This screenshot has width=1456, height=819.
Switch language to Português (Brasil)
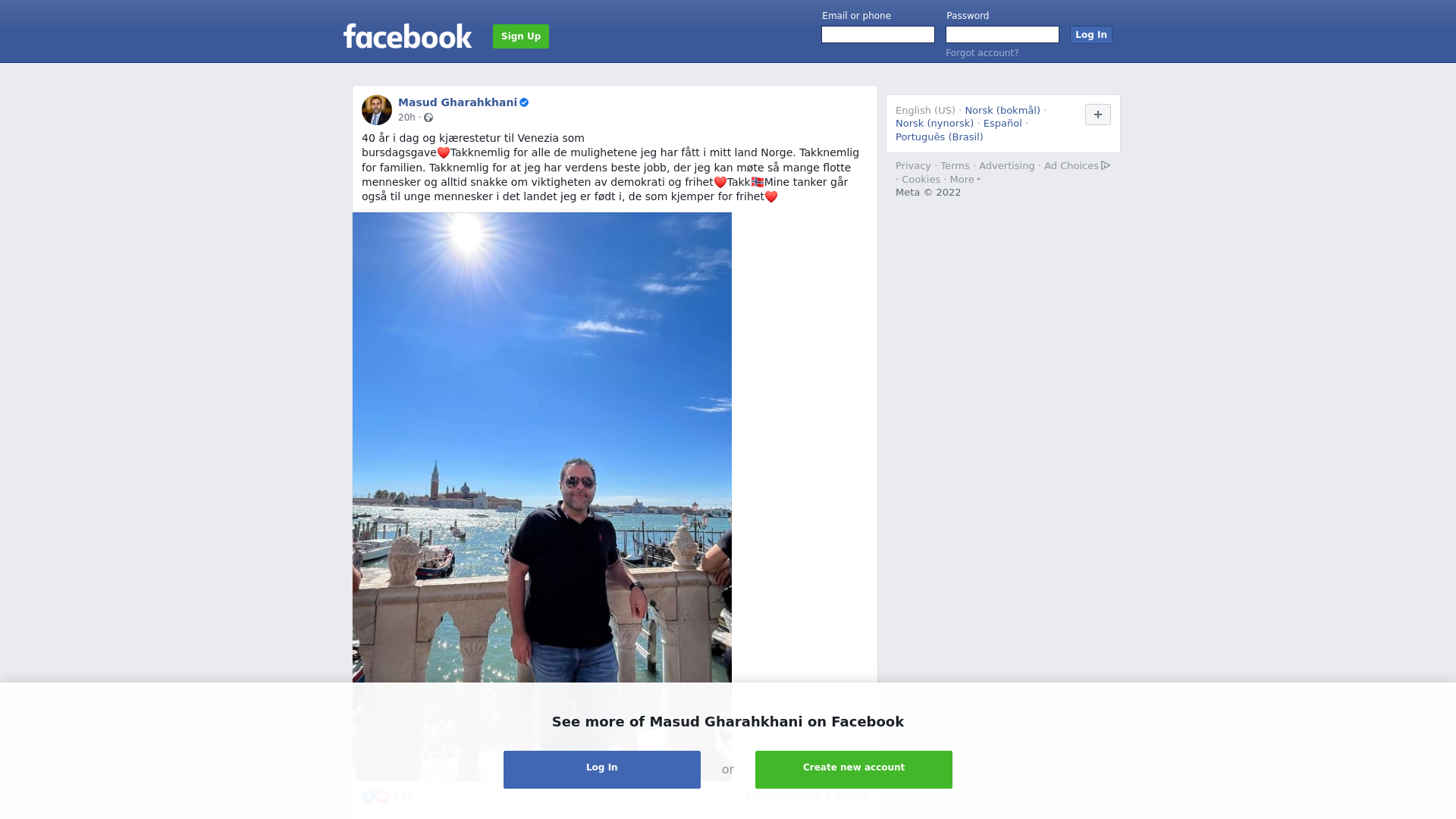940,137
